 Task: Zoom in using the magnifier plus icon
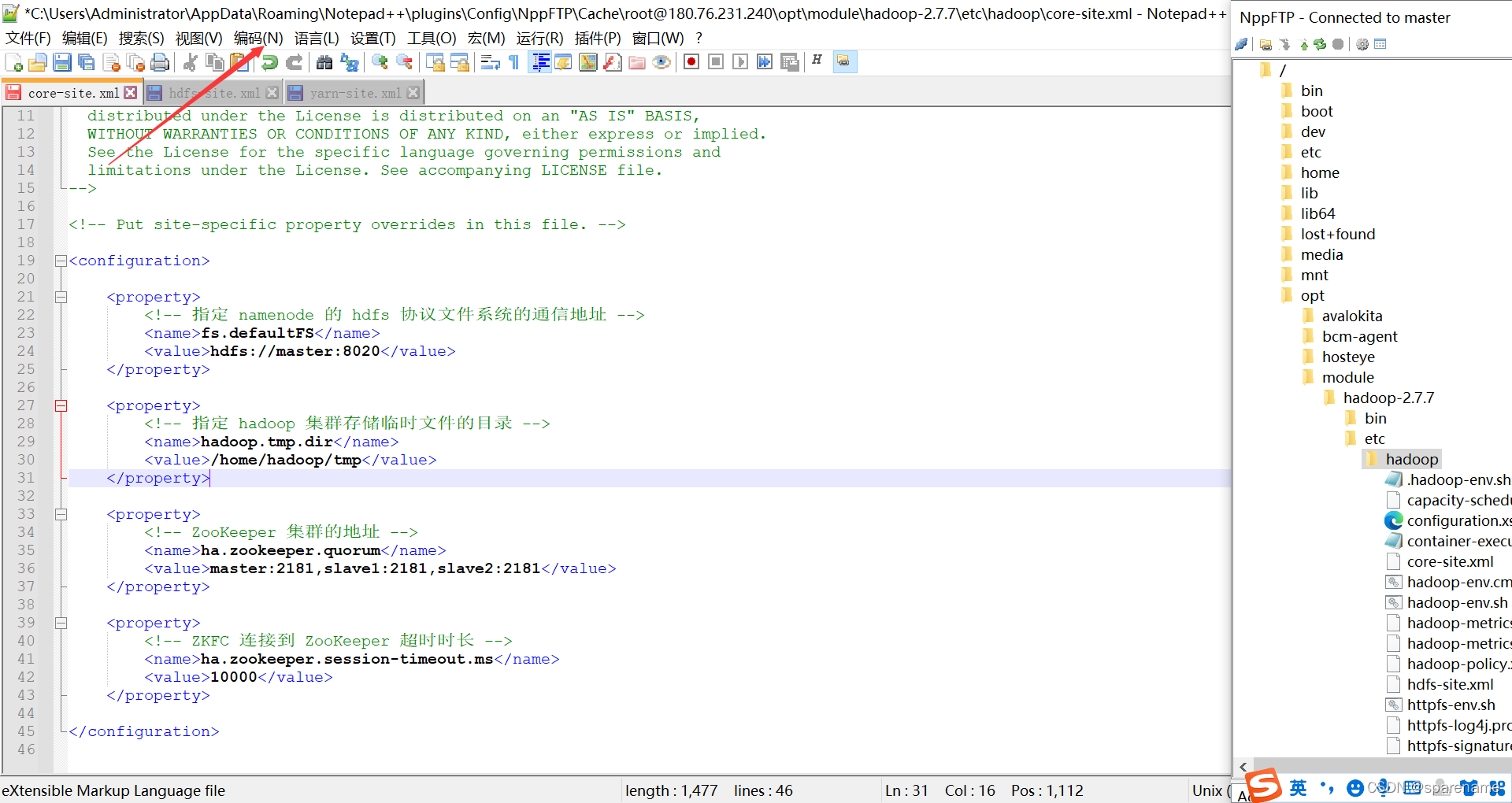[x=380, y=62]
